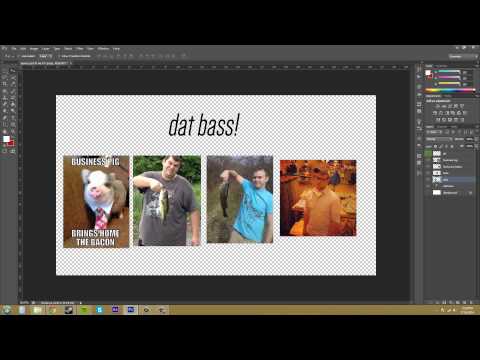Image resolution: width=480 pixels, height=360 pixels.
Task: Open the Image menu
Action: [34, 49]
